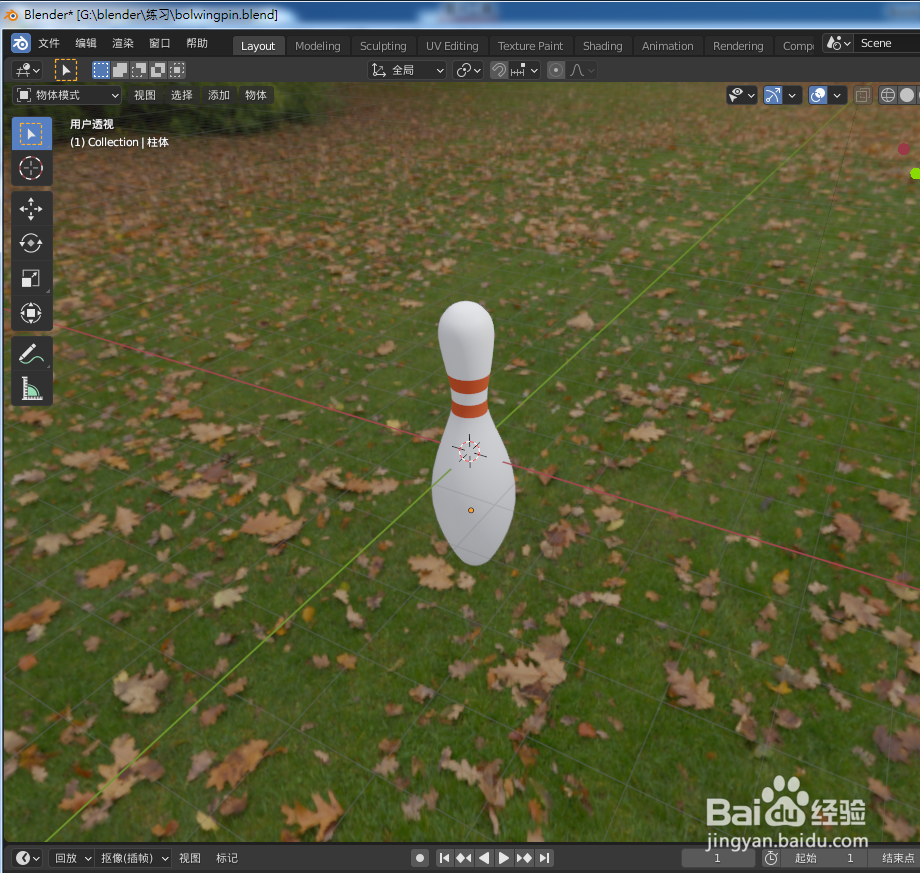Select the Measure tool
920x873 pixels.
coord(31,387)
